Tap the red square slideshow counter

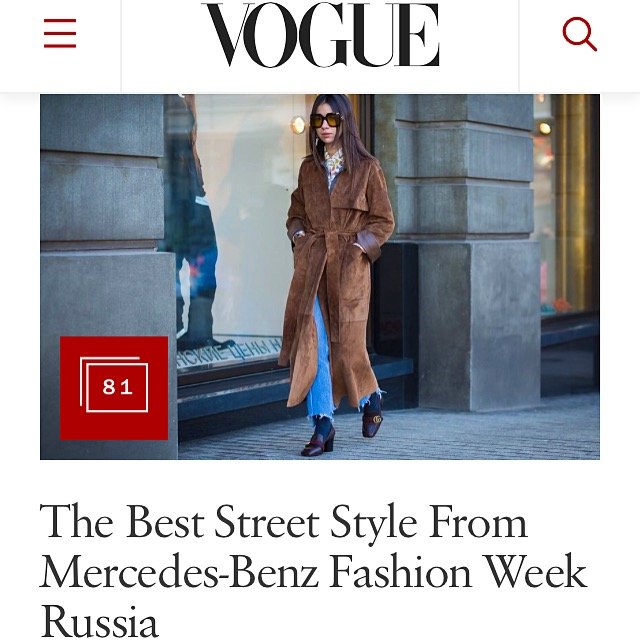(x=114, y=388)
